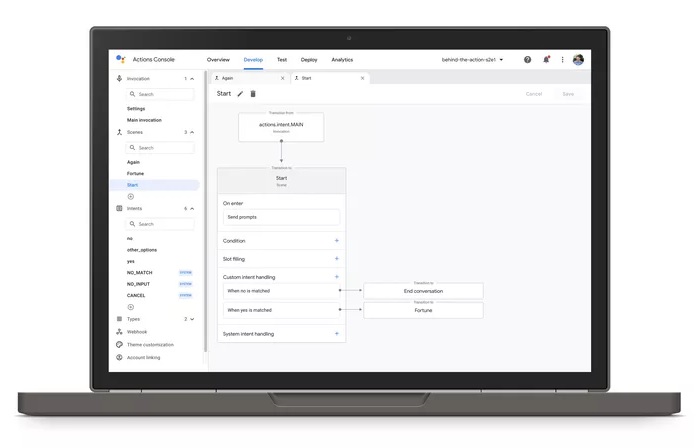Click the actions.intent.MAIN node
700x448 pixels.
(x=281, y=127)
